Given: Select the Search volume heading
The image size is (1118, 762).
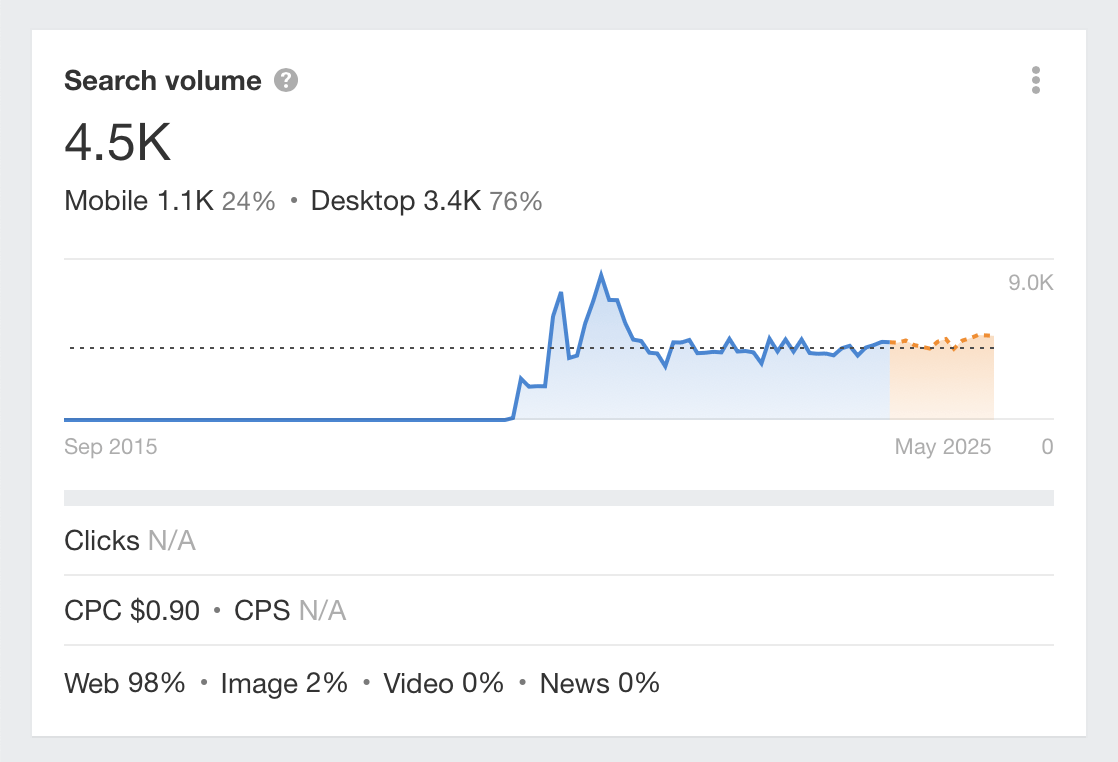Looking at the screenshot, I should click(163, 80).
